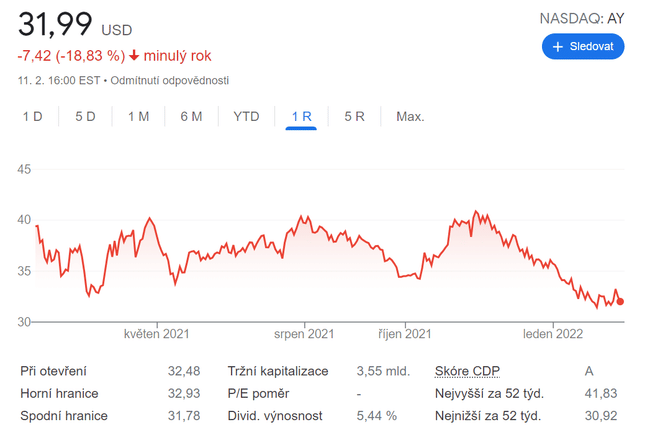Select the YTD range tab
The image size is (650, 438).
point(246,117)
